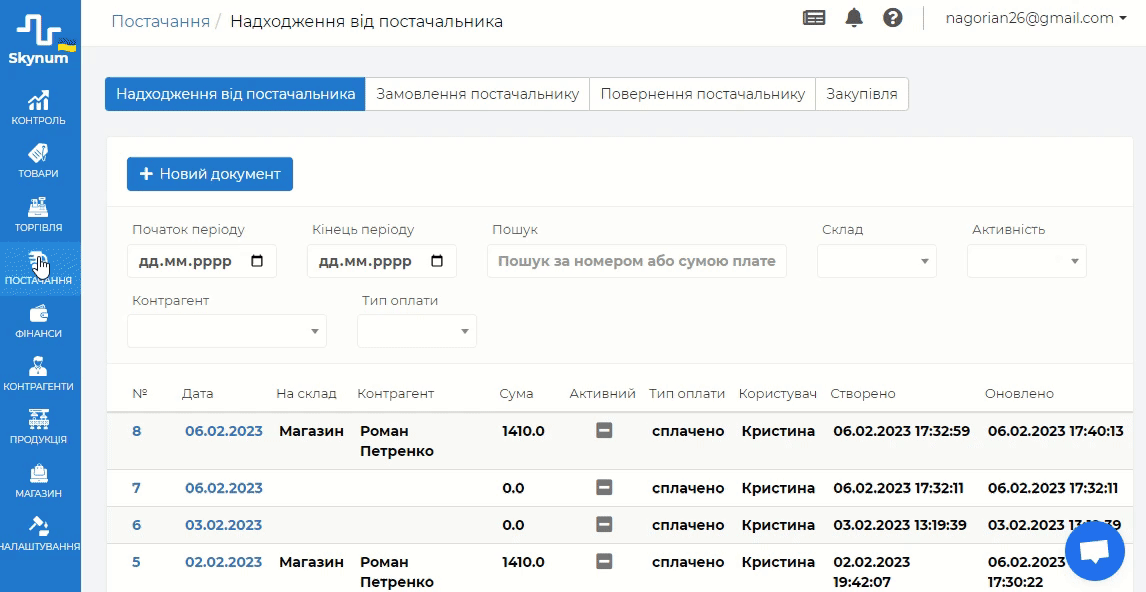The image size is (1146, 592).
Task: Go to Торгівля in the sidebar
Action: pyautogui.click(x=39, y=213)
